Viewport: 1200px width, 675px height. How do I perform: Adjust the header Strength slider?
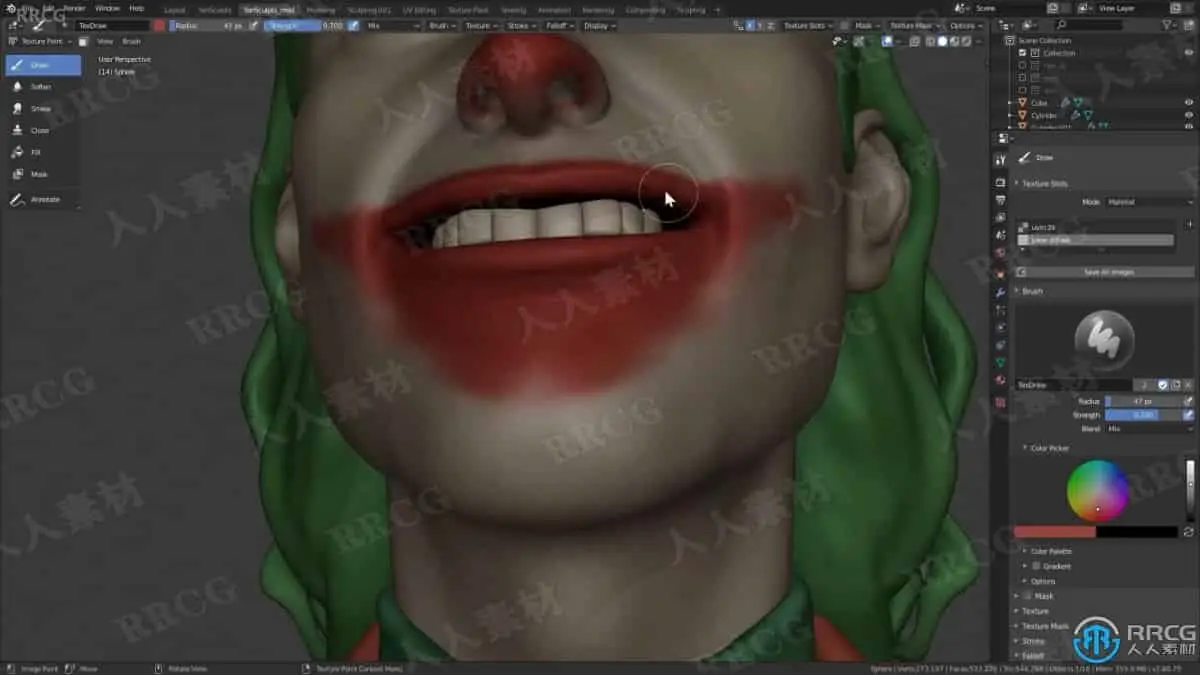point(305,25)
